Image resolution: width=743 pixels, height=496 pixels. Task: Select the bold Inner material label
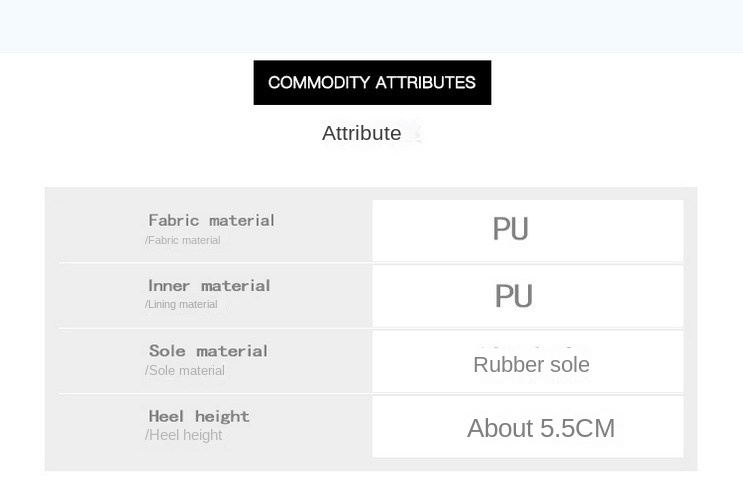click(209, 286)
